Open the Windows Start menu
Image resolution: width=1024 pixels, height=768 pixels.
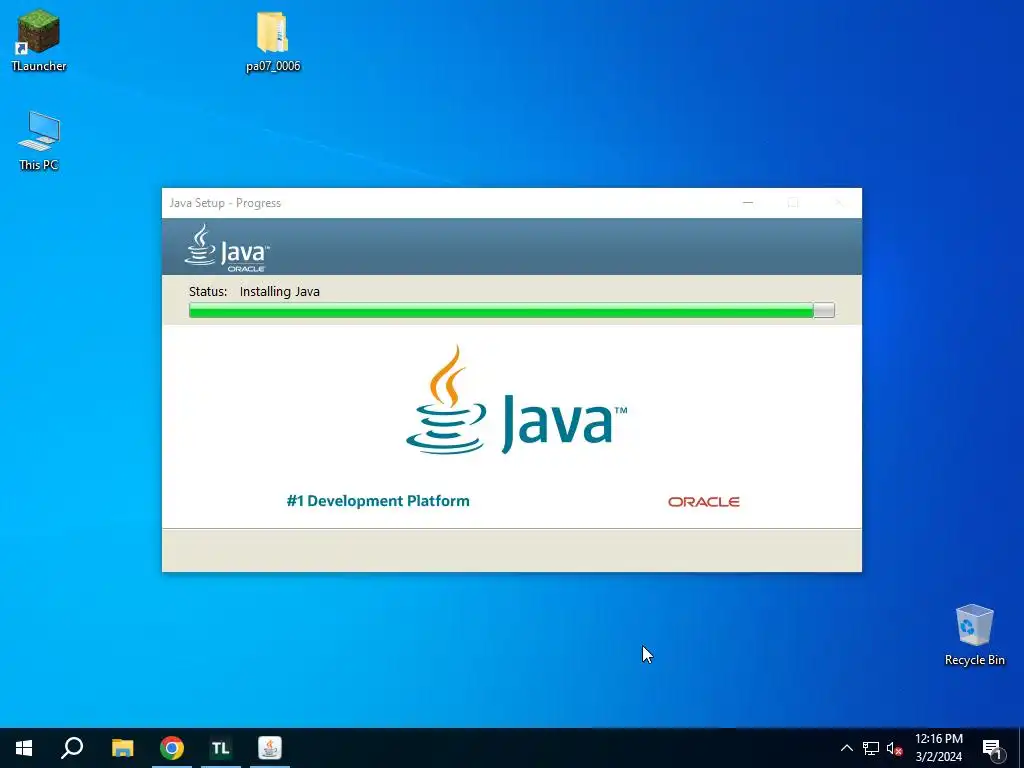click(24, 748)
